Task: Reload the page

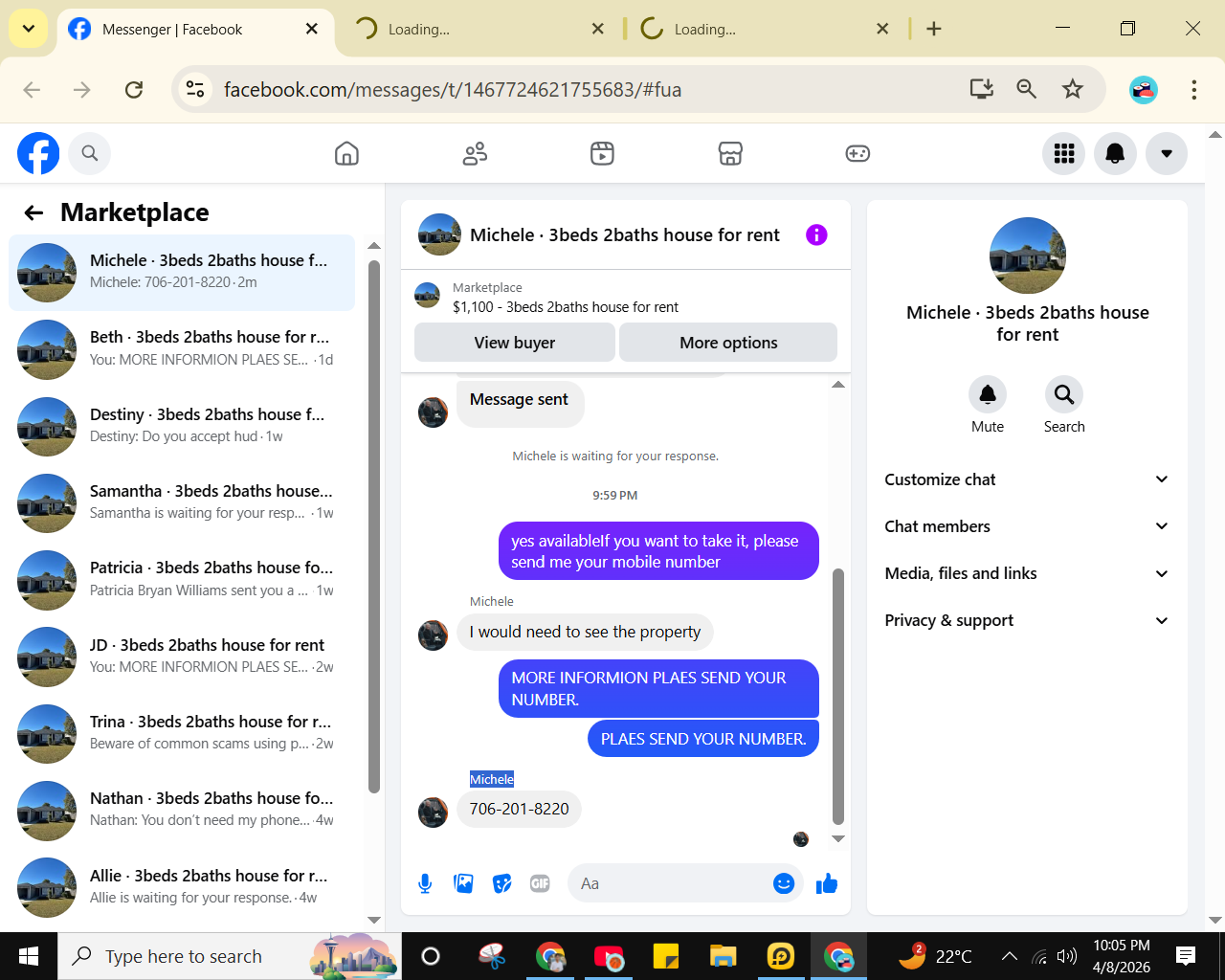Action: click(134, 90)
